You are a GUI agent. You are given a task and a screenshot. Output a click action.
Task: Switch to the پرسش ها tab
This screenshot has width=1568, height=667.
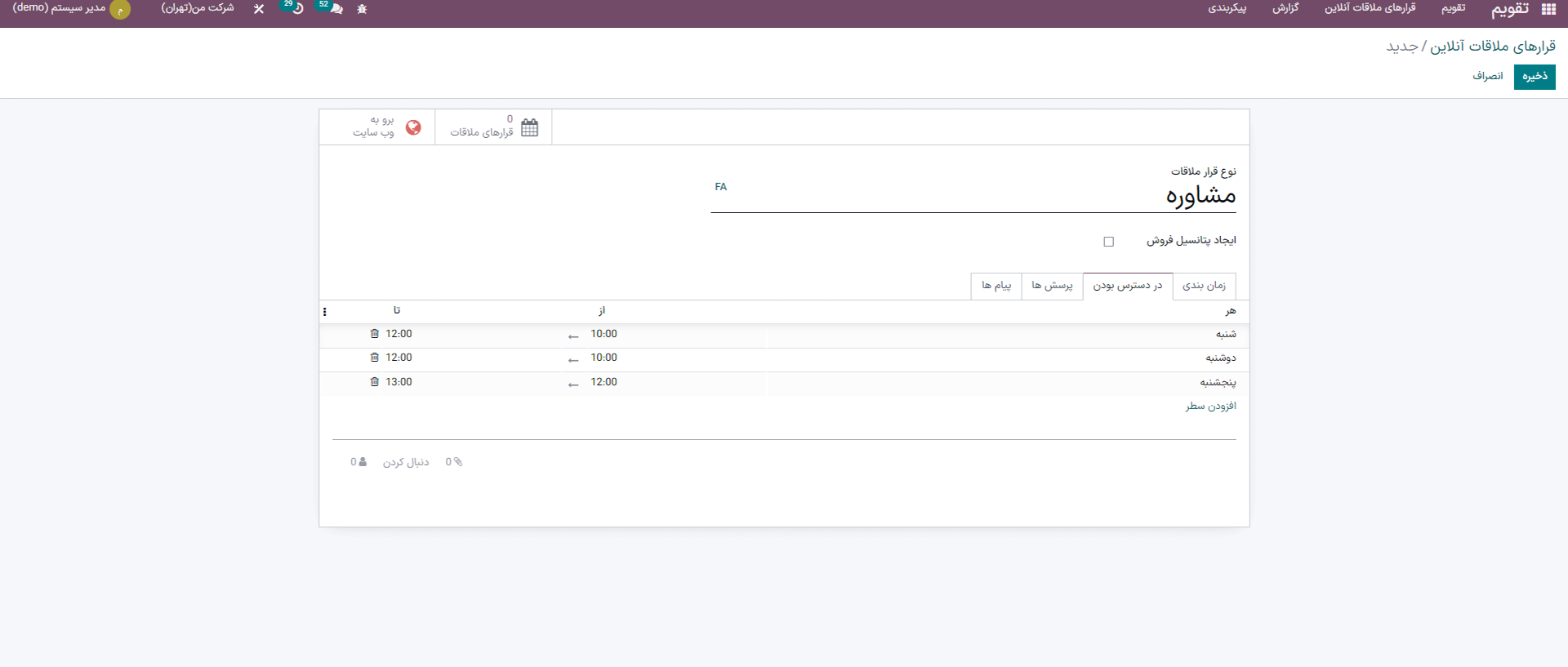pos(1052,286)
